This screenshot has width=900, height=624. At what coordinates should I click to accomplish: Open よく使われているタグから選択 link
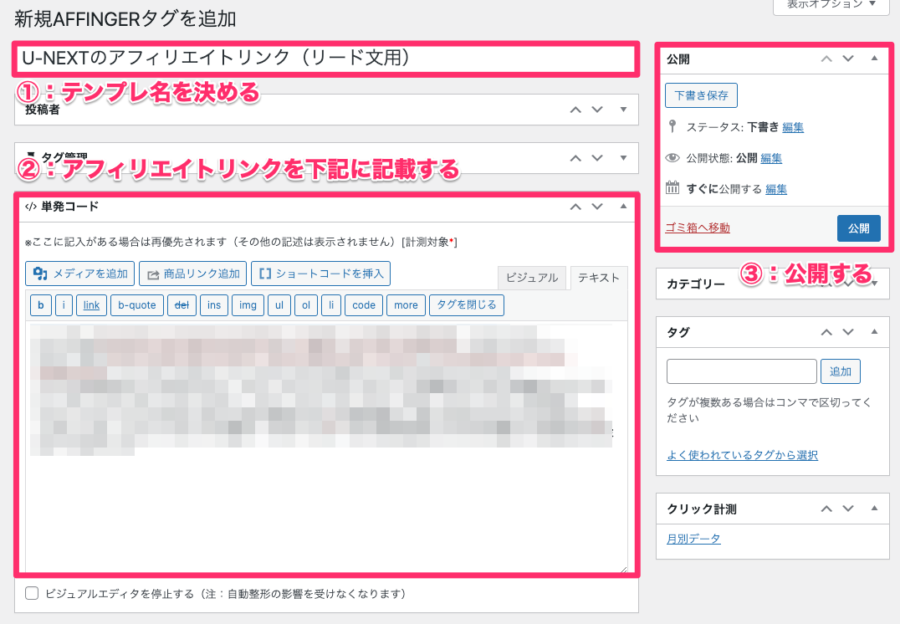tap(742, 455)
